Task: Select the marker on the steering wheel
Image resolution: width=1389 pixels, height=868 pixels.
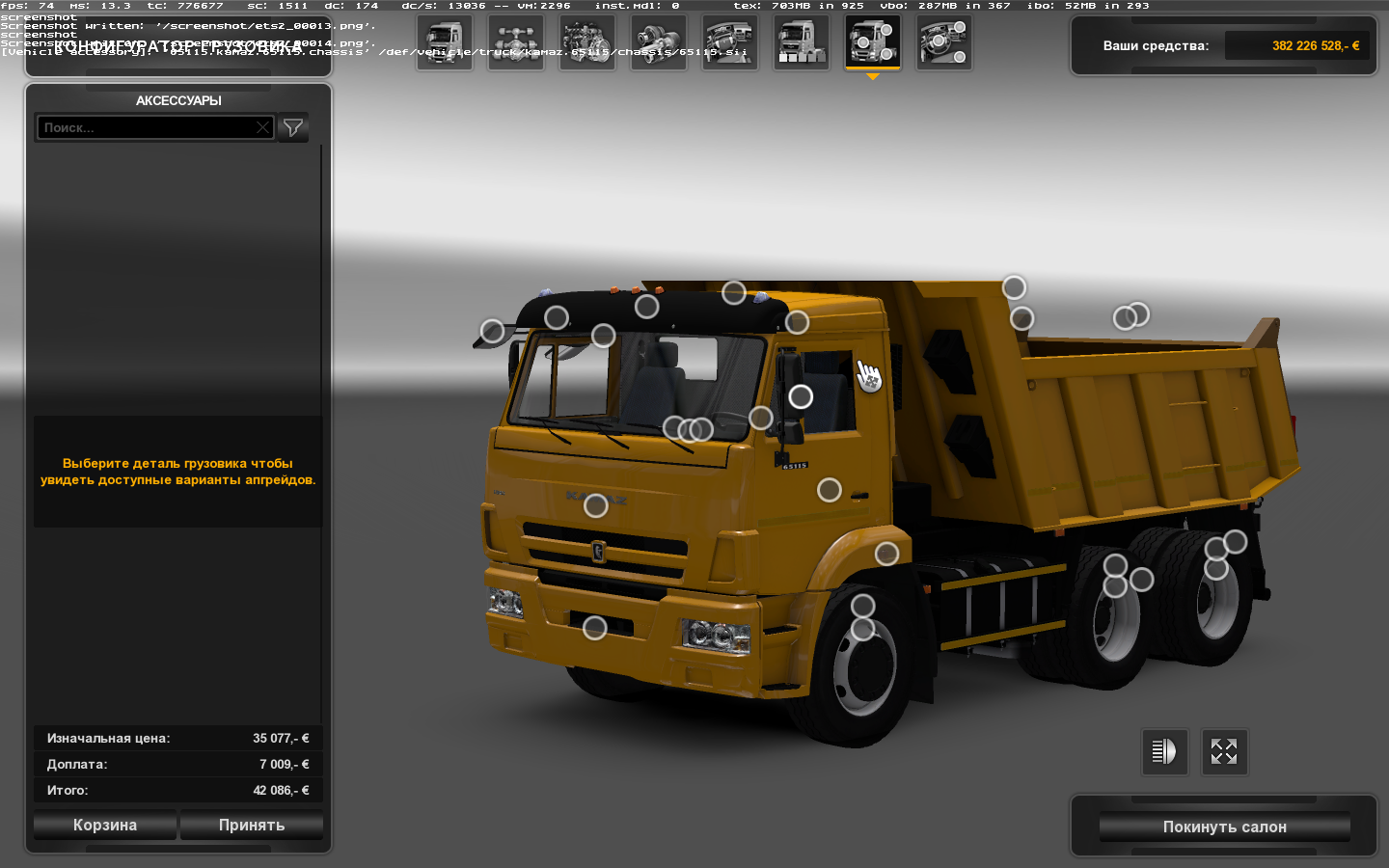Action: [761, 418]
